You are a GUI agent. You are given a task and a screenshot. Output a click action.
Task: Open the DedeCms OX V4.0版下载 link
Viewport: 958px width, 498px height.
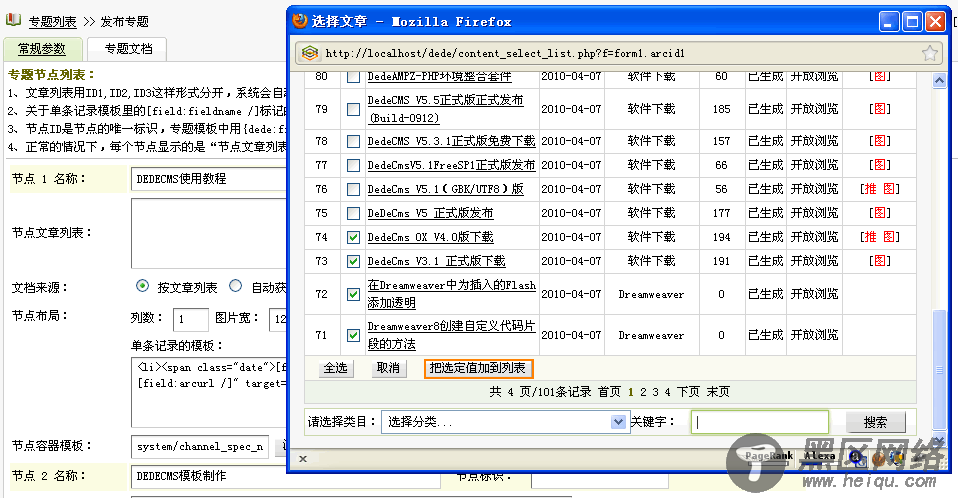coord(430,237)
